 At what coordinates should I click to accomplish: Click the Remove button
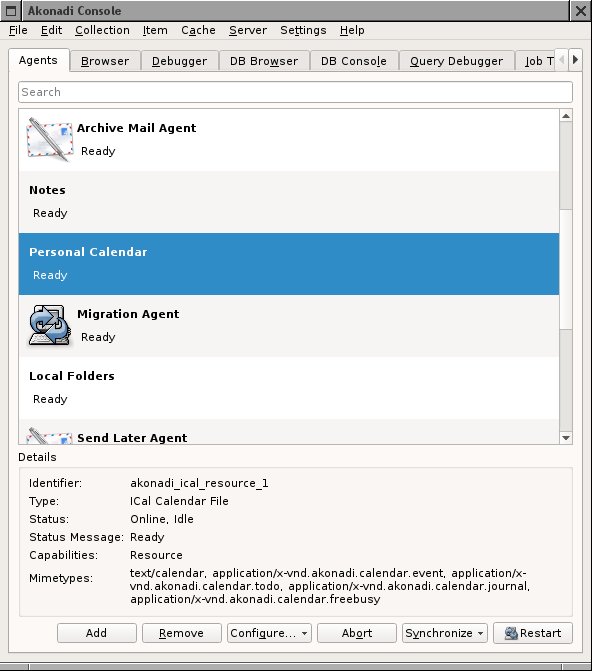click(x=181, y=633)
